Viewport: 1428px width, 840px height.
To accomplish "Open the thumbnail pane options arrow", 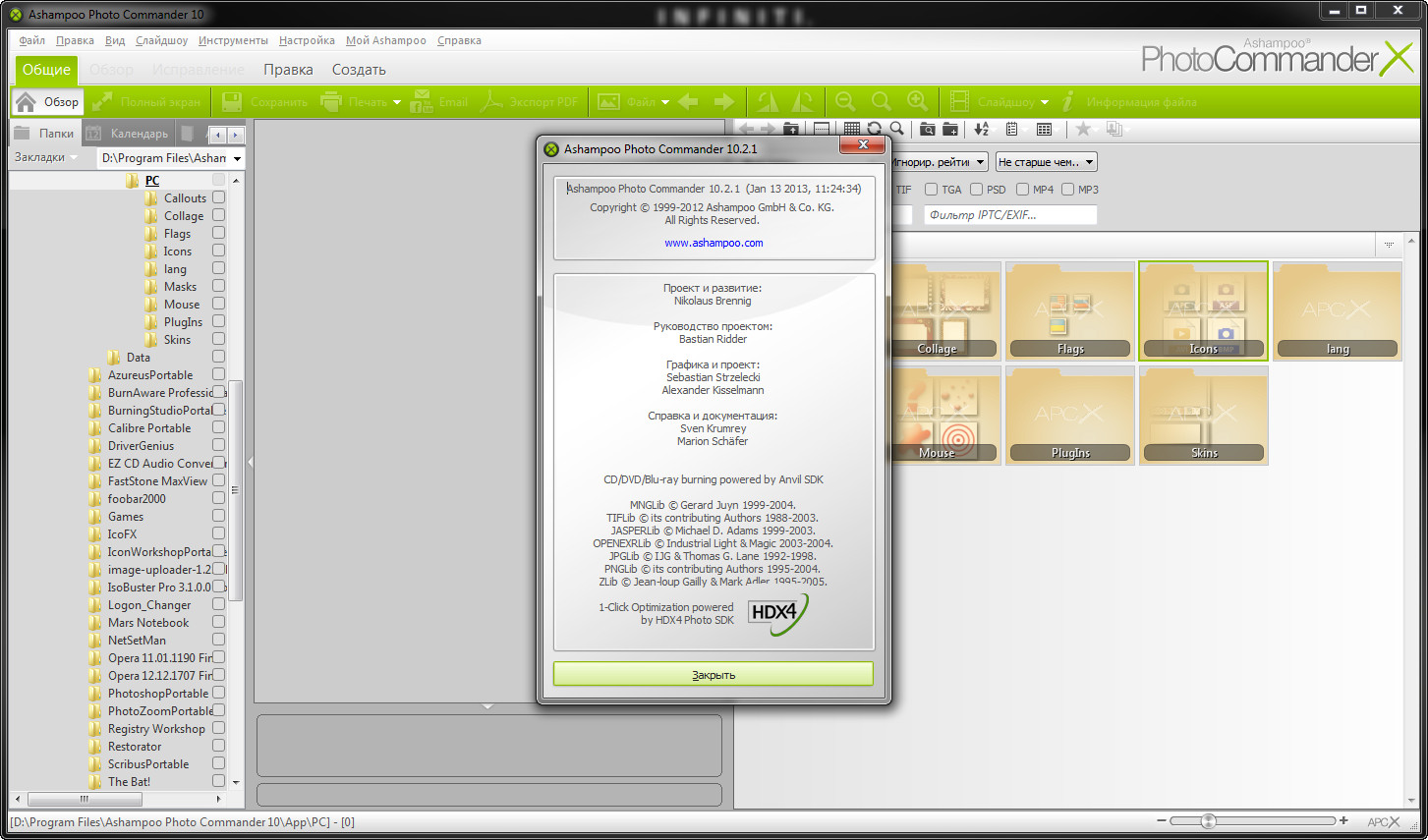I will [x=1389, y=244].
